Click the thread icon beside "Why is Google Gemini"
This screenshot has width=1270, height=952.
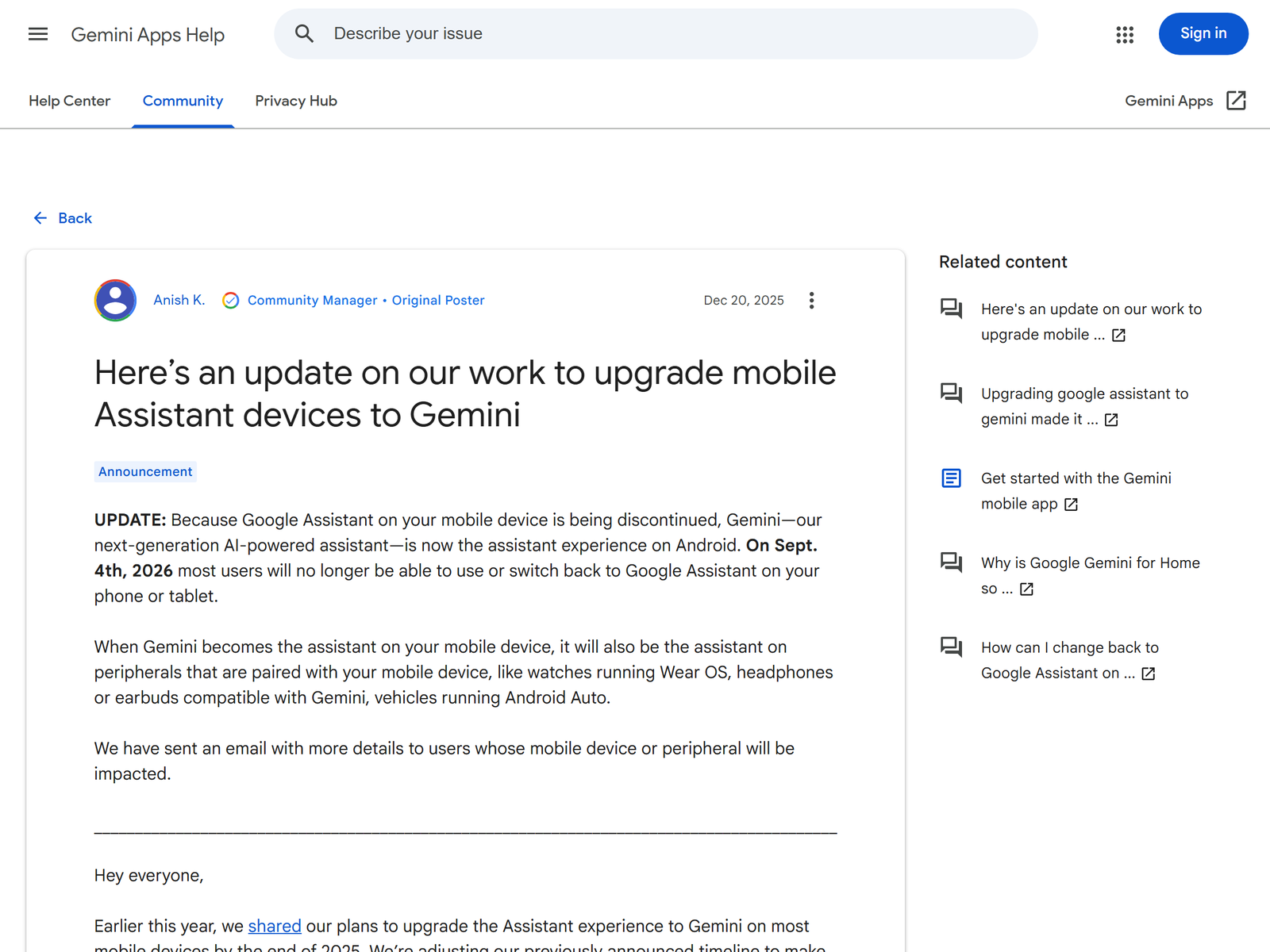[x=951, y=562]
